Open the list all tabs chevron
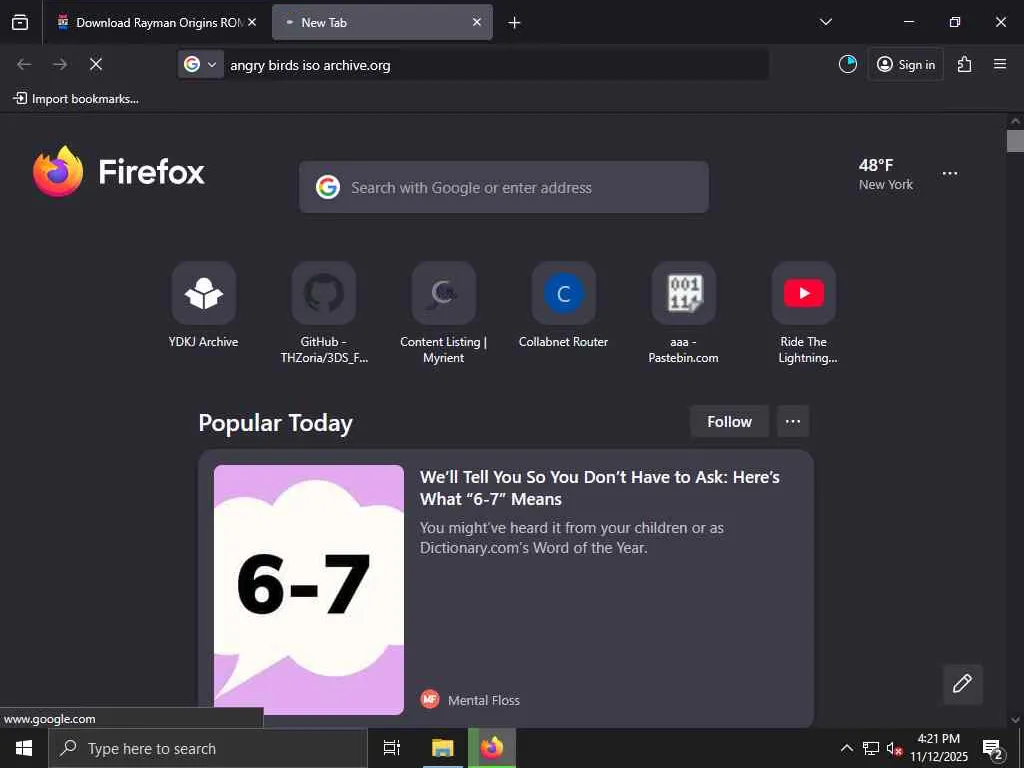 click(825, 22)
